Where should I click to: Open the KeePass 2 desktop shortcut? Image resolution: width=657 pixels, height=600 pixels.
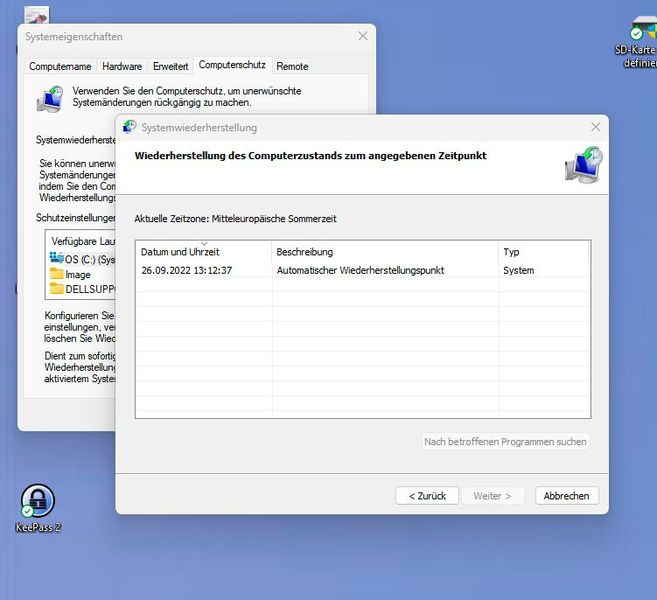pyautogui.click(x=38, y=508)
